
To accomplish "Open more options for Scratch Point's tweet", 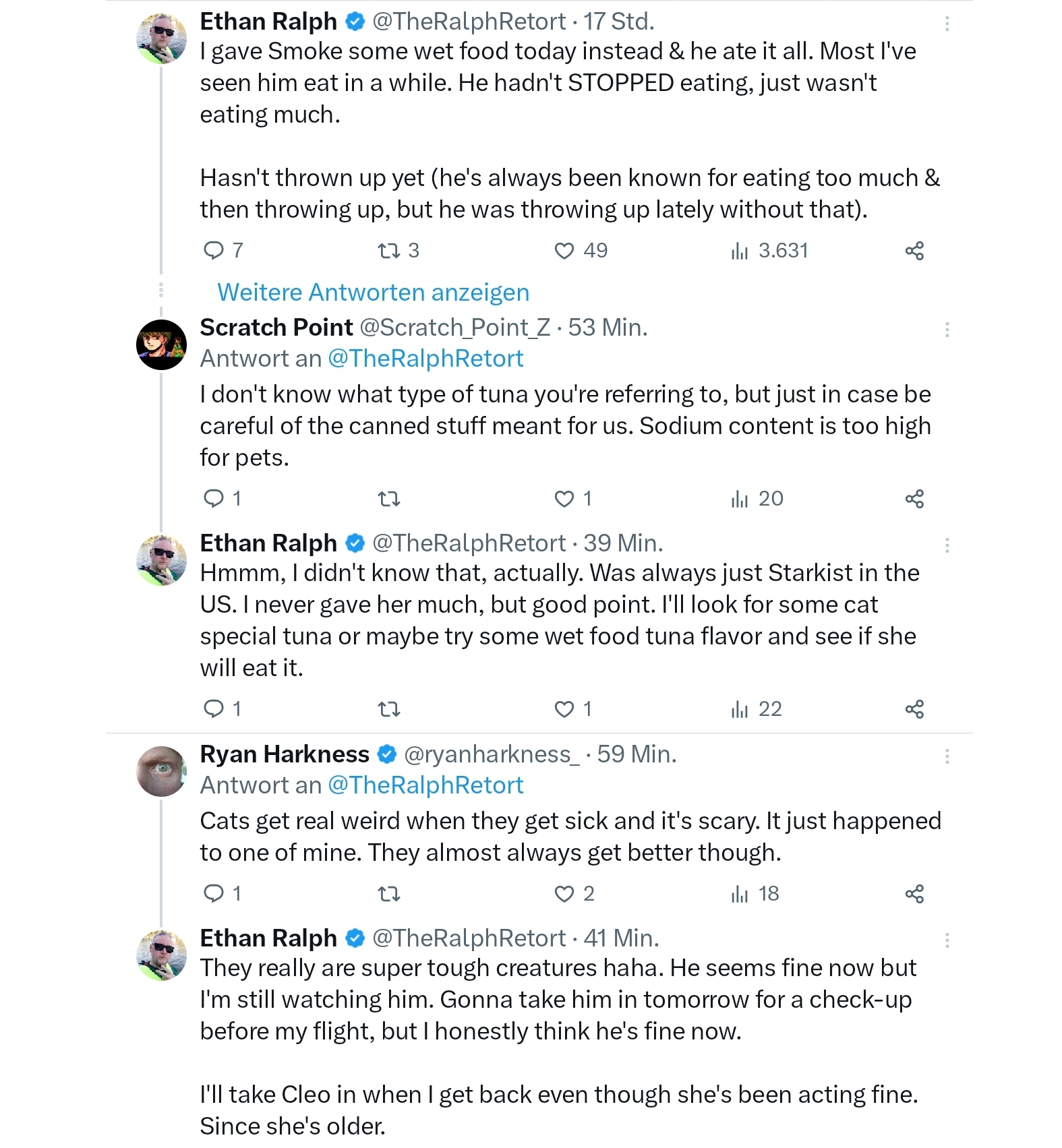I will (x=947, y=330).
